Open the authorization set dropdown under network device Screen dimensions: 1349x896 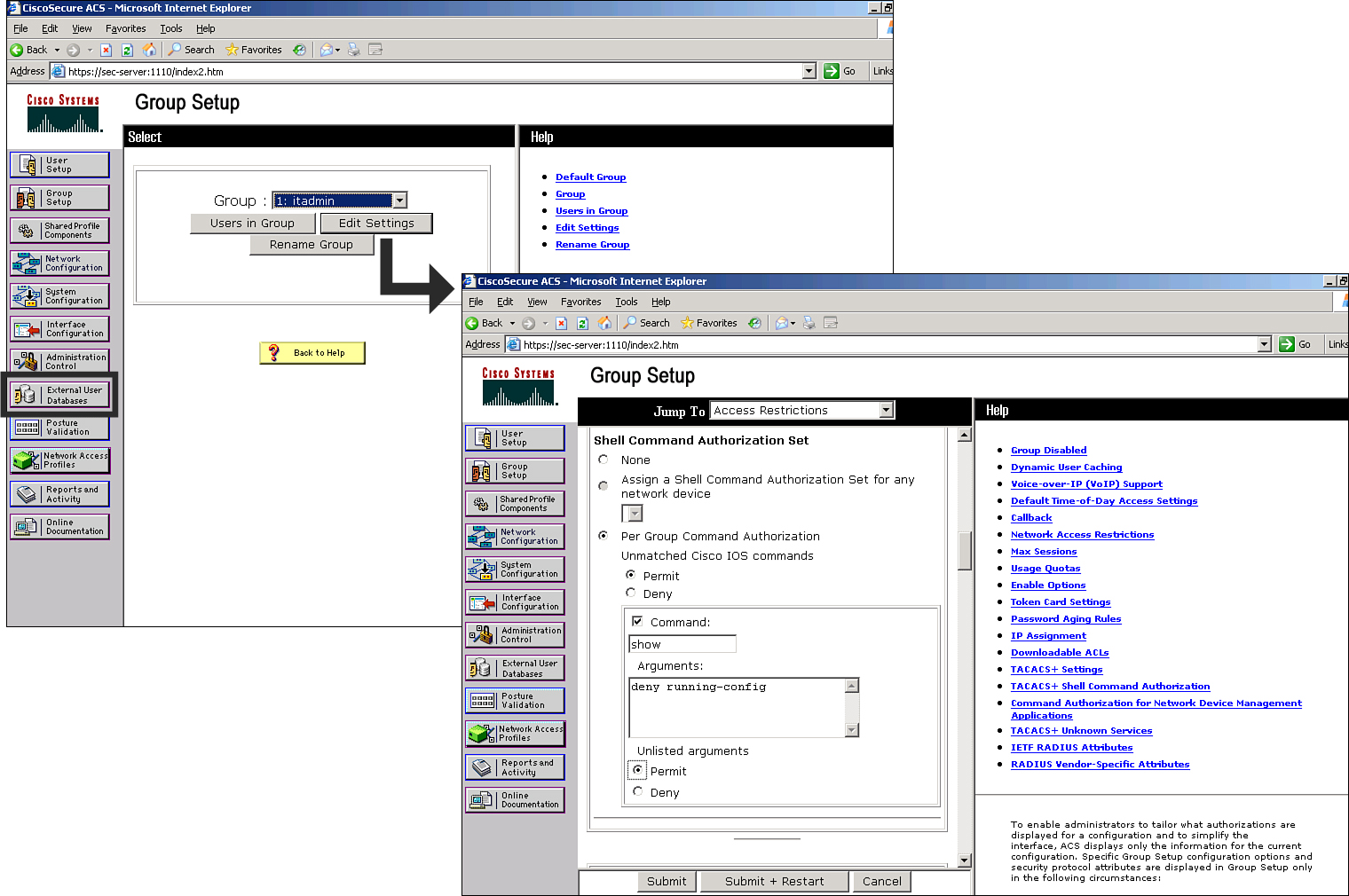632,514
